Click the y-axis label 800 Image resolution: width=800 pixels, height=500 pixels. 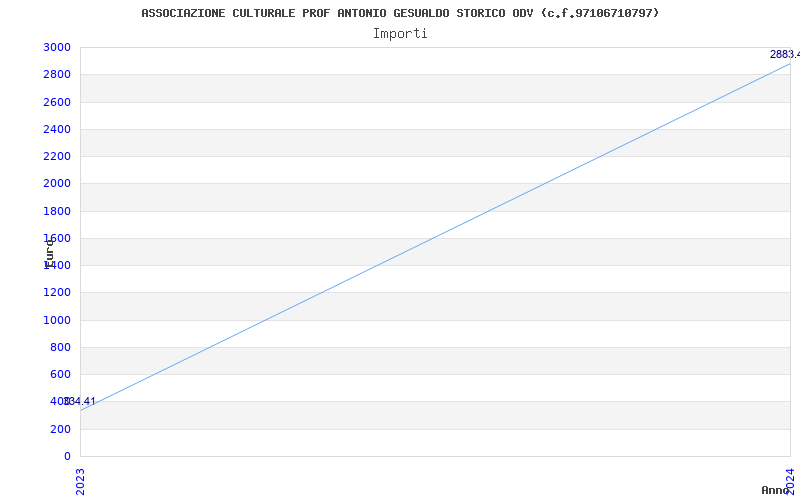pos(60,347)
